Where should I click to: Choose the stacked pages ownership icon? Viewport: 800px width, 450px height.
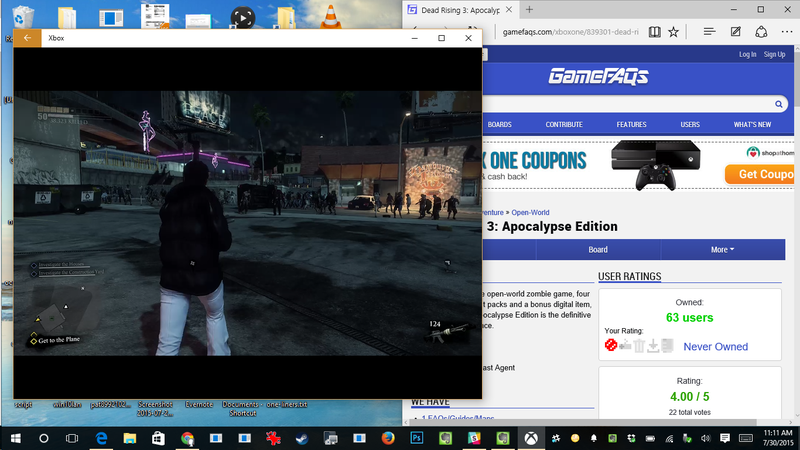pos(667,345)
